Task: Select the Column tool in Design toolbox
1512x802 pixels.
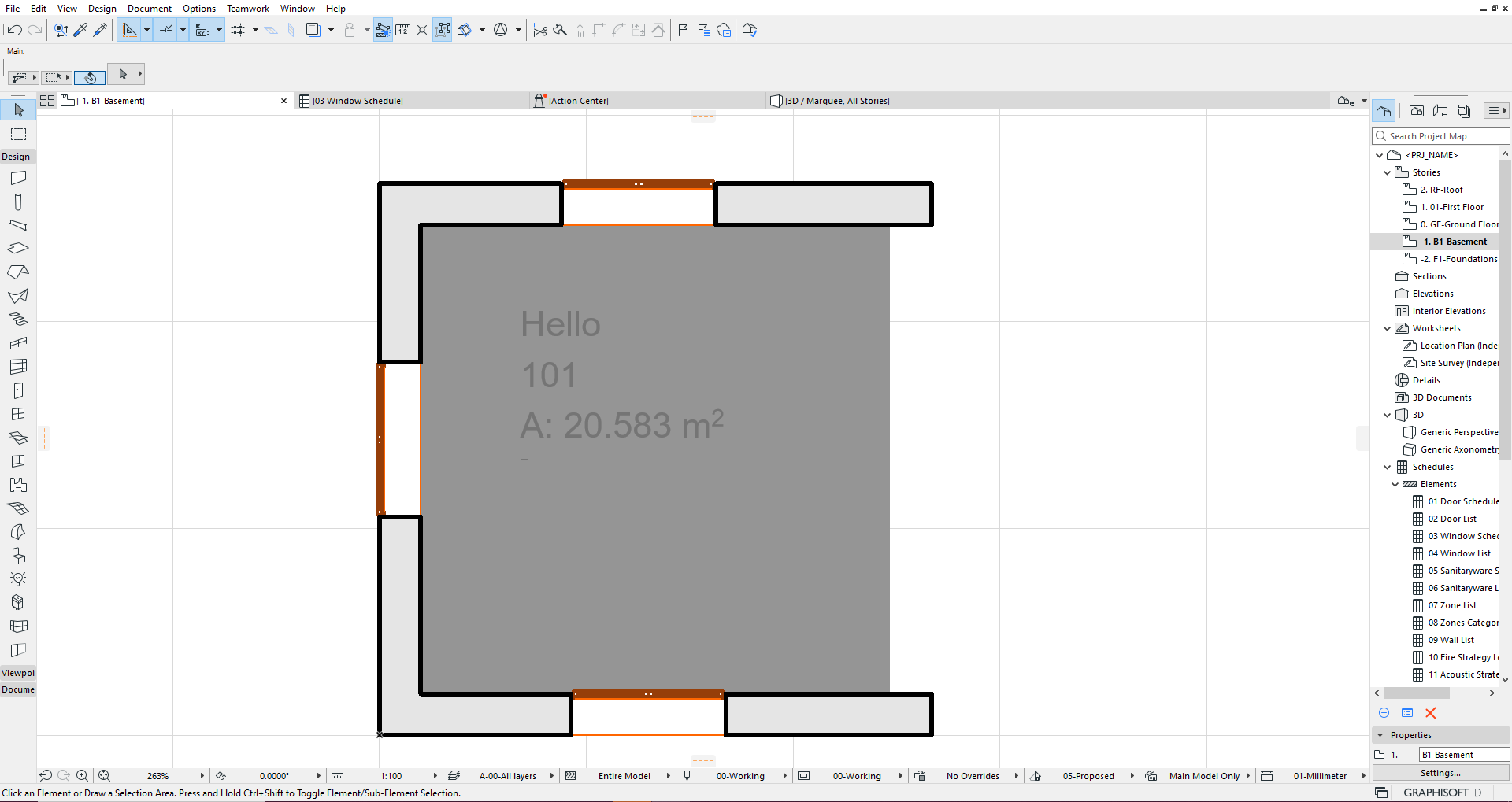Action: (x=18, y=202)
